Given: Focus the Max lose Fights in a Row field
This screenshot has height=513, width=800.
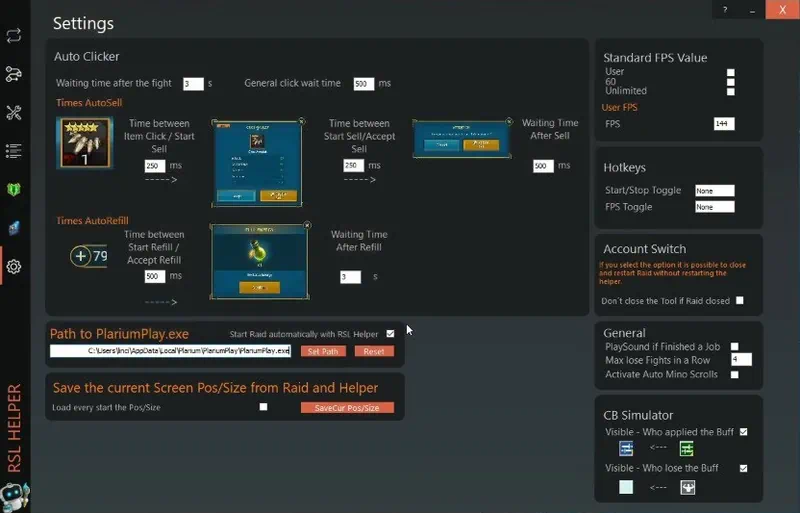Looking at the screenshot, I should pos(741,359).
